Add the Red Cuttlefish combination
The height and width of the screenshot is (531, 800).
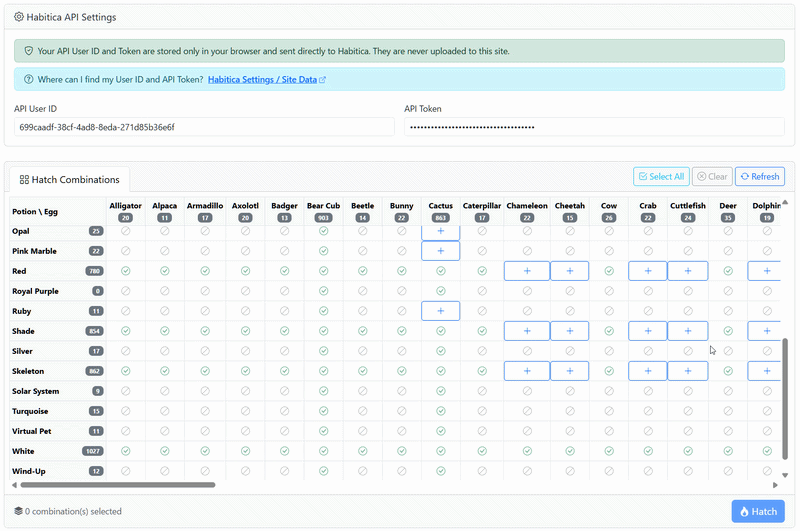pyautogui.click(x=688, y=271)
